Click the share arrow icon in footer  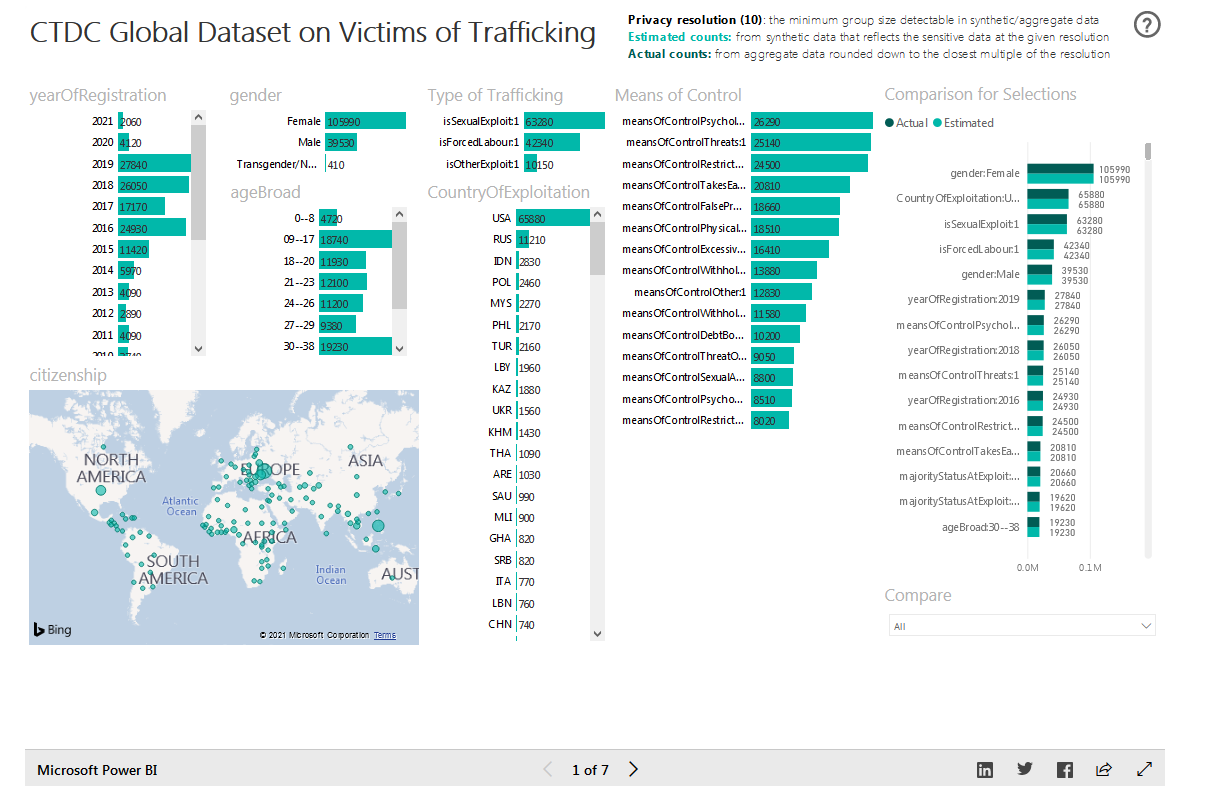1104,769
